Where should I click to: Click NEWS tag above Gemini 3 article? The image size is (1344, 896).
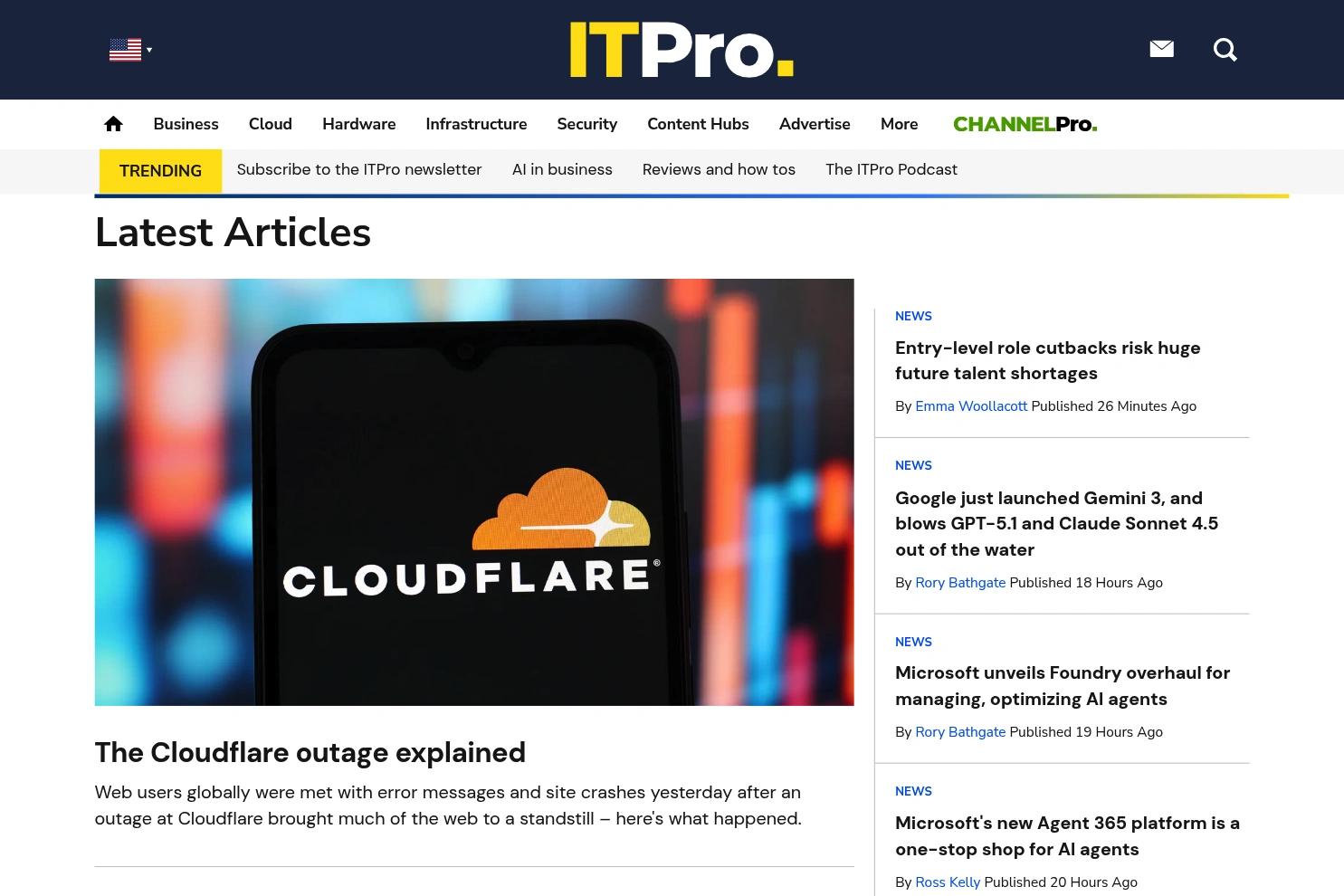point(913,465)
